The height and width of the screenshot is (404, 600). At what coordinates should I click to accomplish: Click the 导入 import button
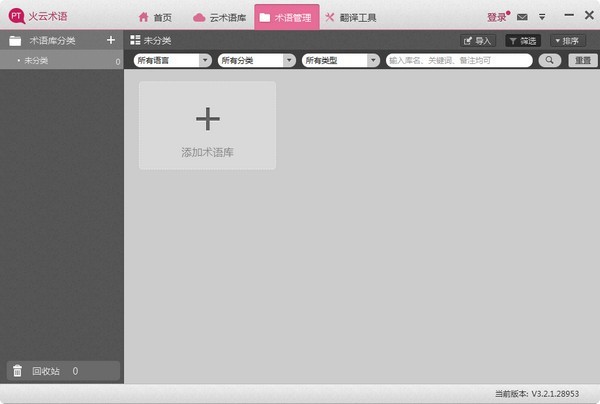click(478, 41)
